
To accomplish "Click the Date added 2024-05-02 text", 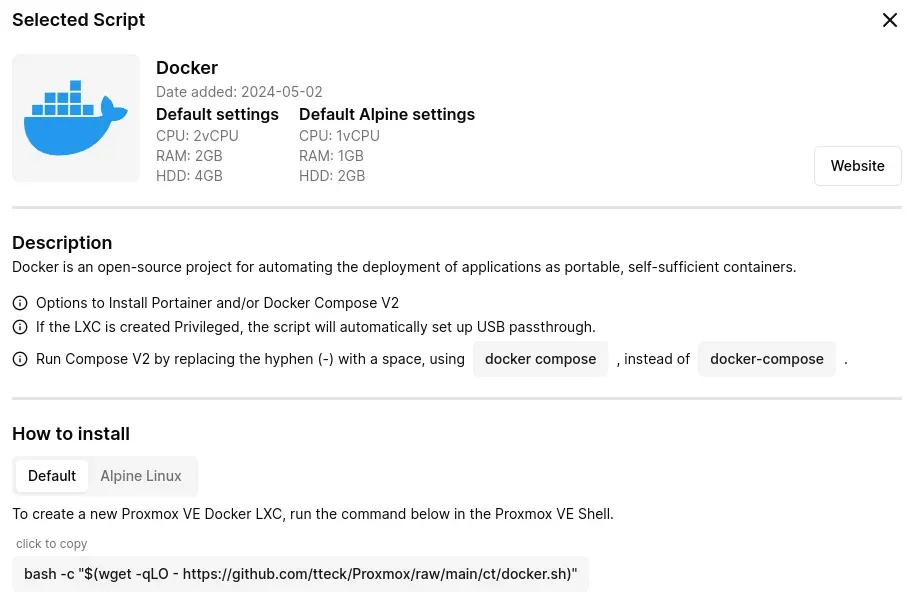I will coord(239,91).
